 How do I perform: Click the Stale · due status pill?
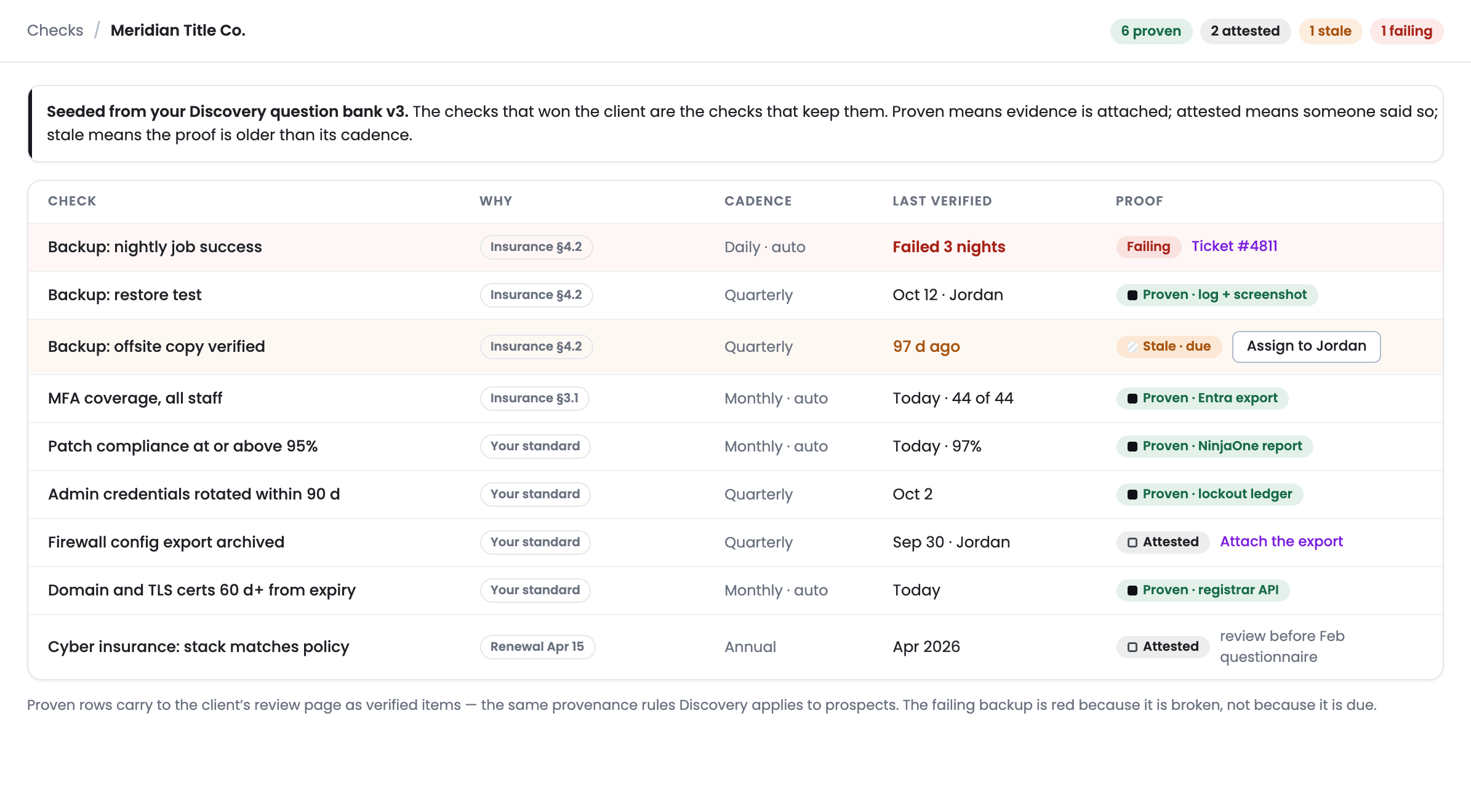[x=1169, y=346]
